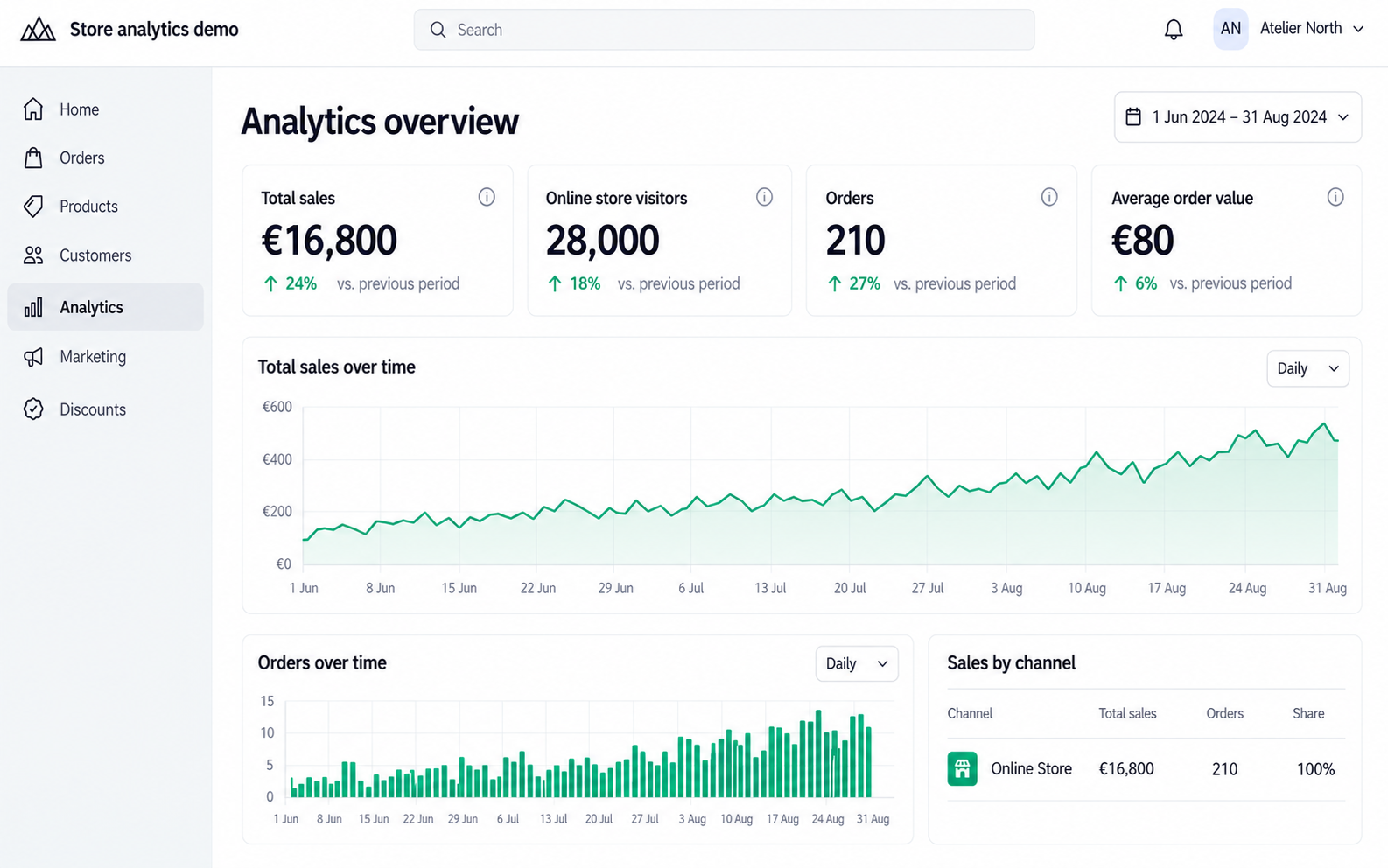Click 210 cell in channel table
The image size is (1388, 868).
1224,769
